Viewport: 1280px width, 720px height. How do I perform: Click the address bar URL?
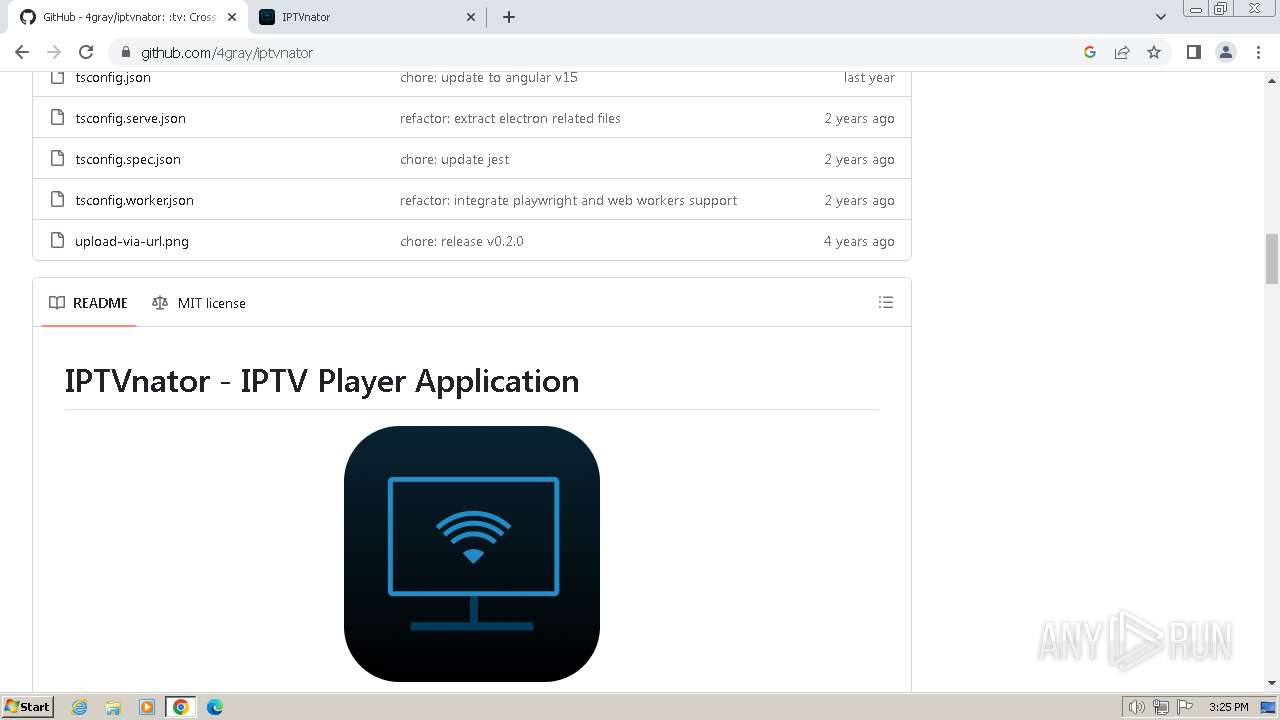click(x=227, y=52)
